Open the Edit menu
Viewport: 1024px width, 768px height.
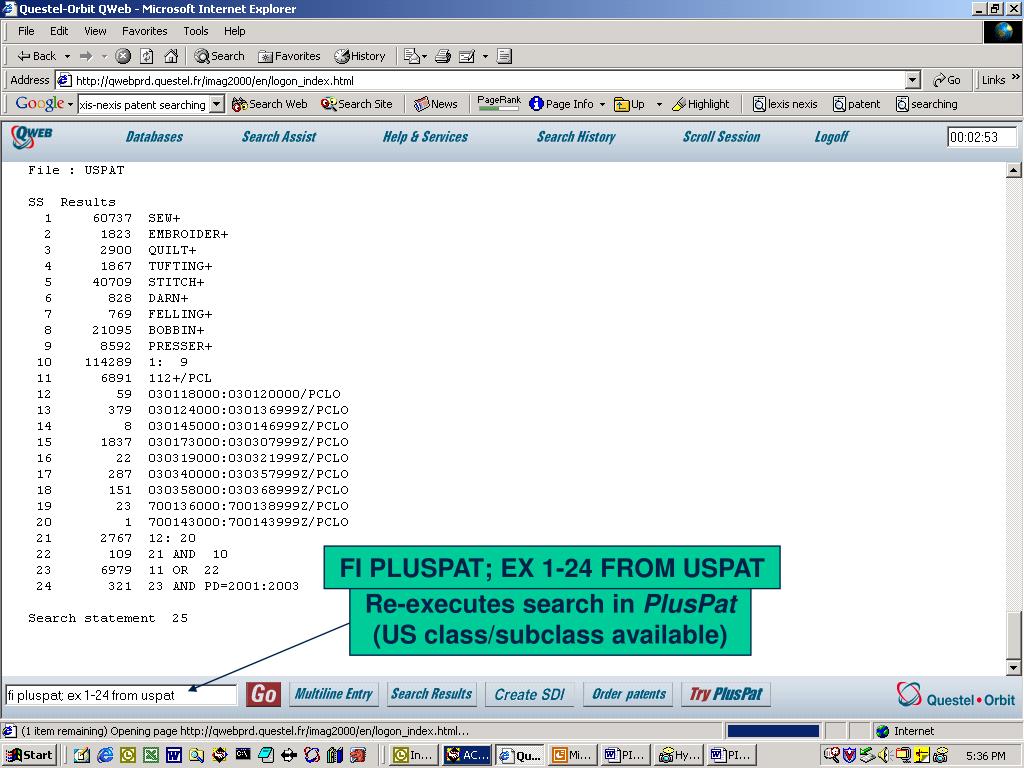point(59,31)
